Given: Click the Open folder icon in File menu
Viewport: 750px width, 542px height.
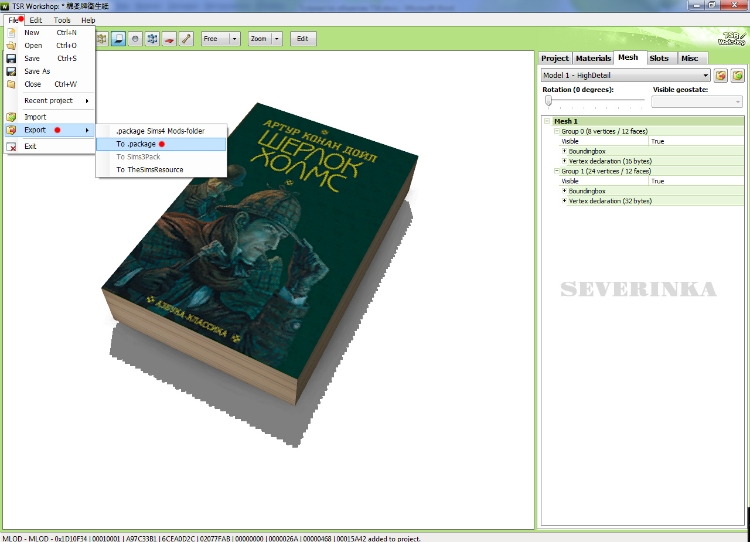Looking at the screenshot, I should click(11, 45).
